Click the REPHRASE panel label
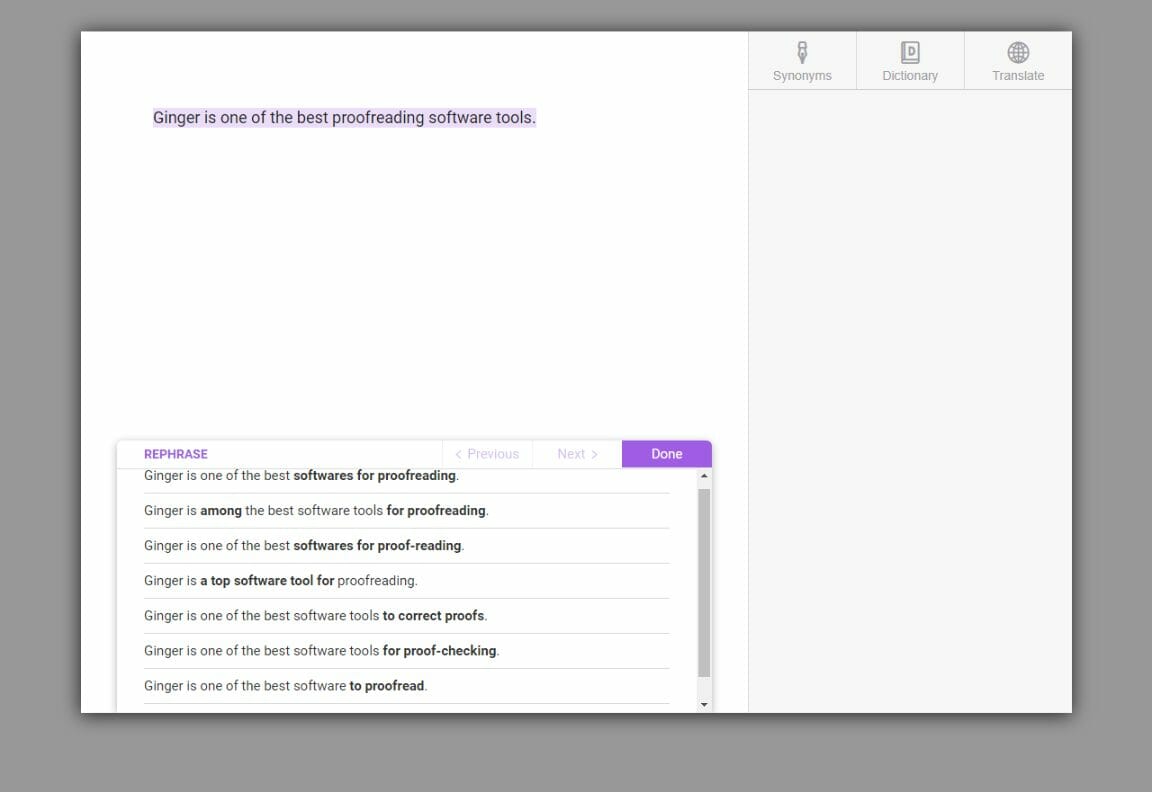This screenshot has height=792, width=1152. tap(175, 453)
